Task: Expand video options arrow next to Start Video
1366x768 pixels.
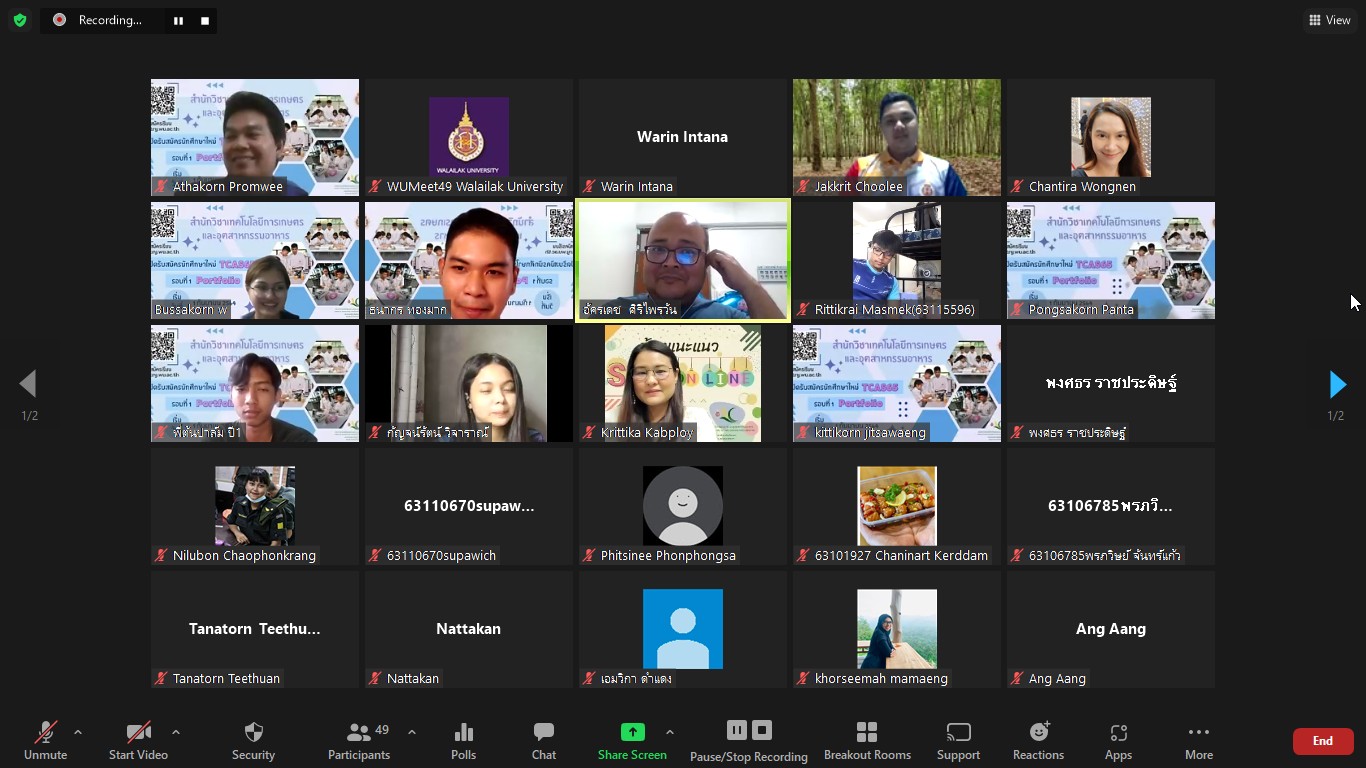Action: (x=176, y=732)
